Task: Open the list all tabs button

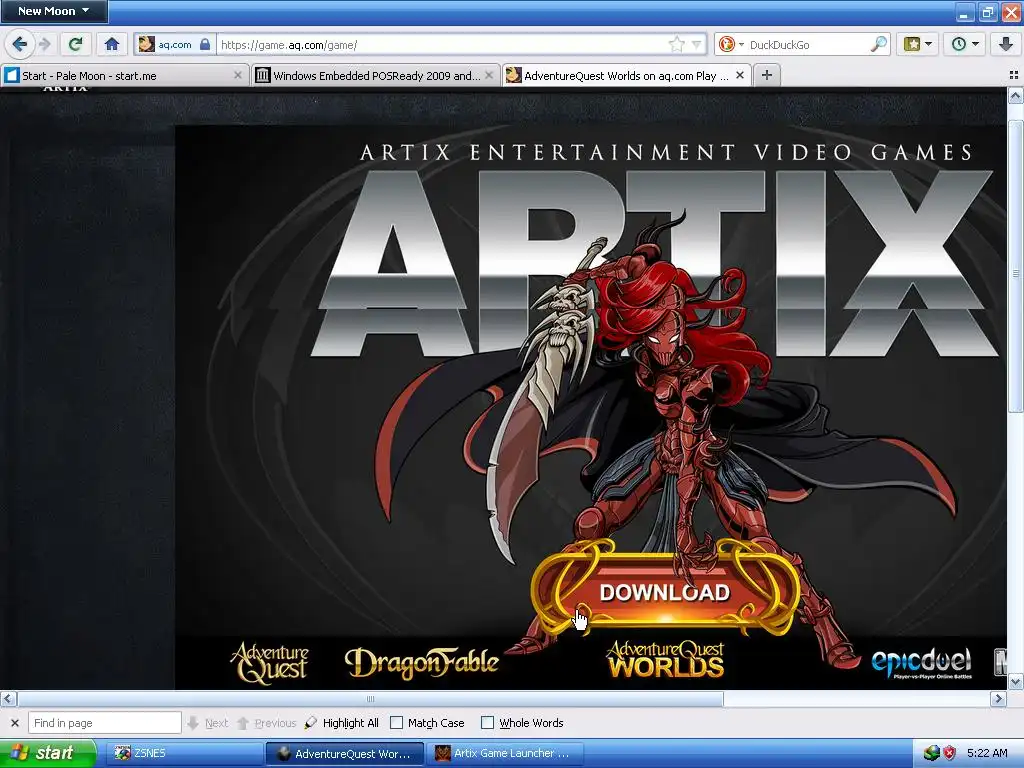Action: tap(1014, 75)
